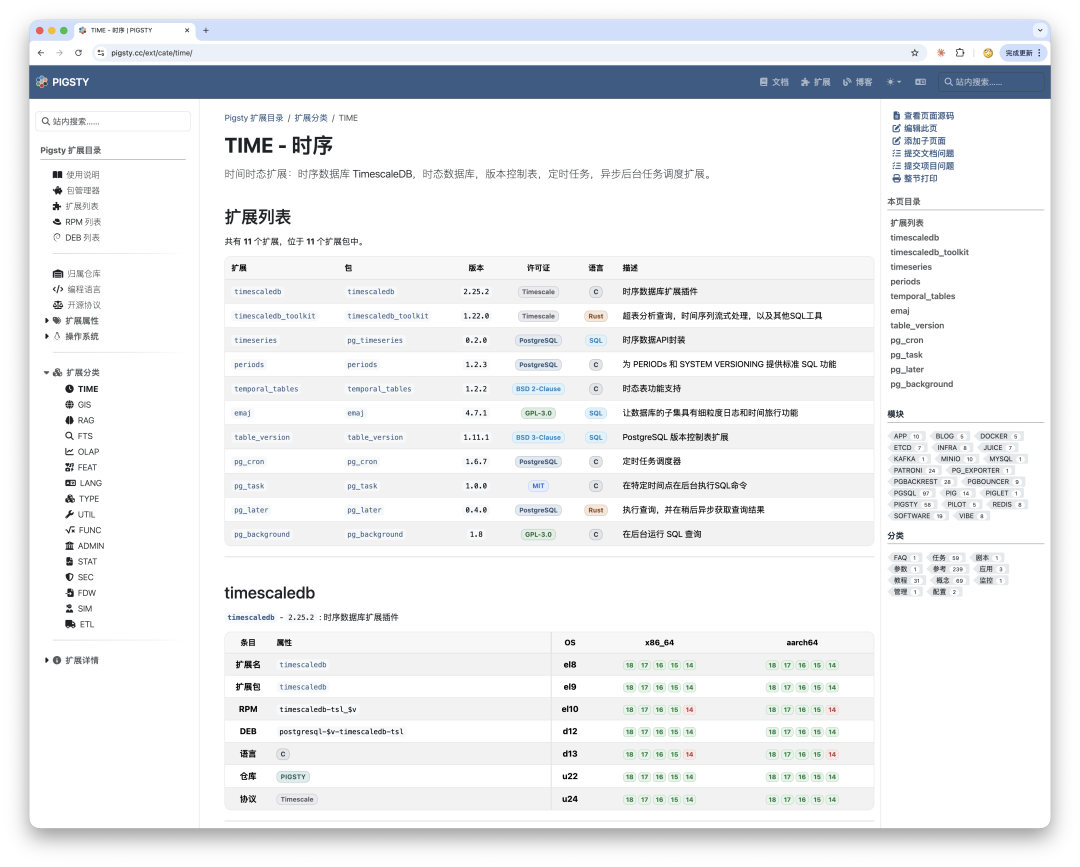Select the GIS globe category icon
This screenshot has height=867, width=1080.
point(70,405)
